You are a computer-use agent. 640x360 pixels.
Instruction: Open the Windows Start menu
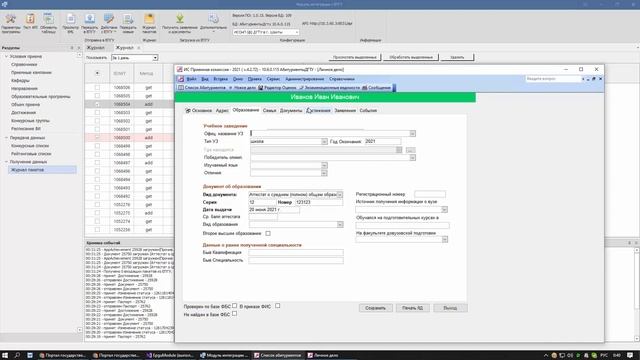point(5,355)
